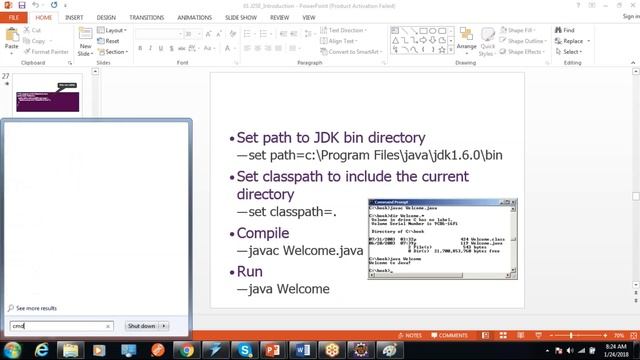Open the font name combo box
This screenshot has height=360, width=640.
(x=159, y=34)
